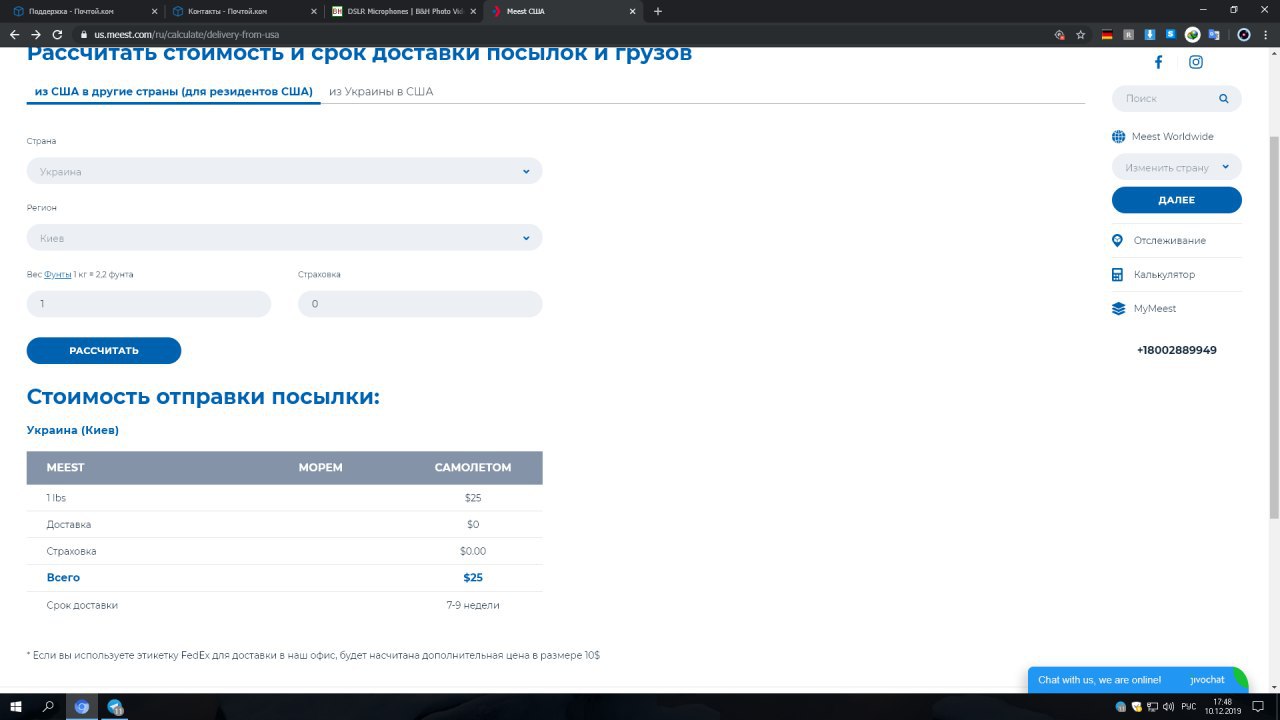The image size is (1280, 720).
Task: Click the calculator icon in sidebar
Action: (x=1118, y=275)
